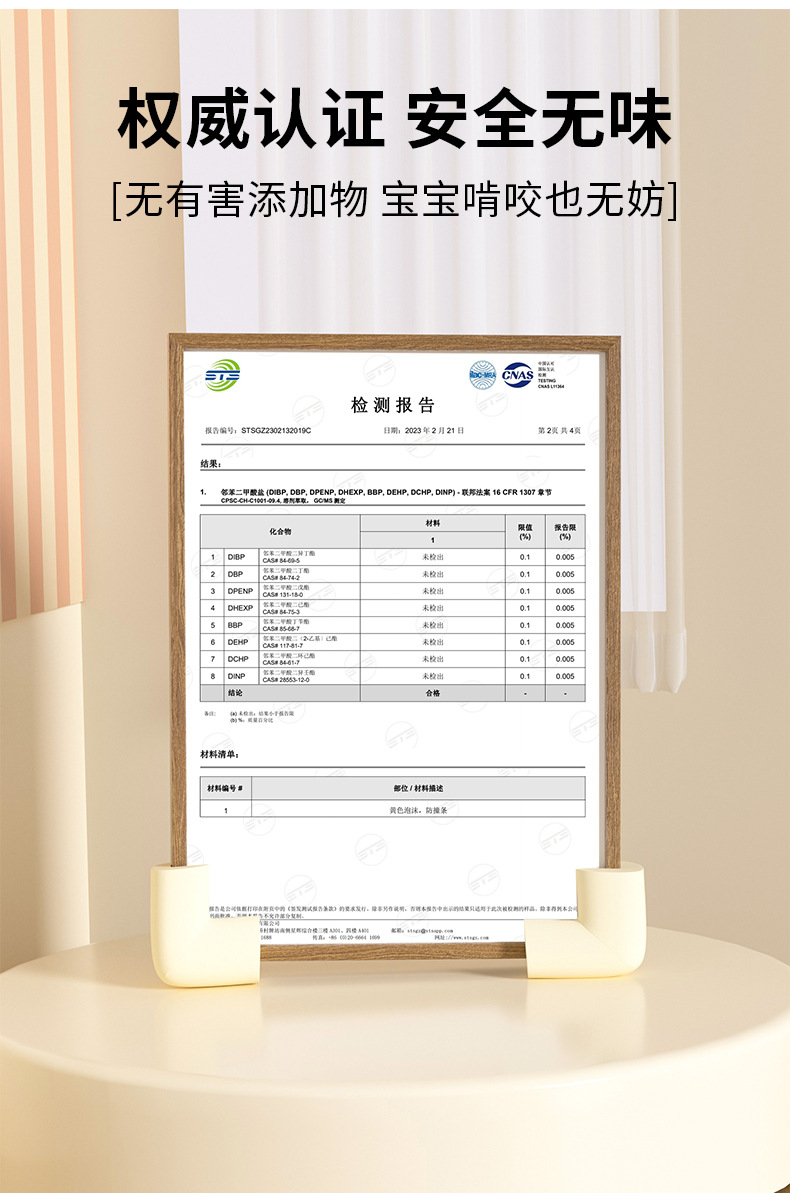Click the 材料 column header
The height and width of the screenshot is (1193, 790).
coord(433,523)
